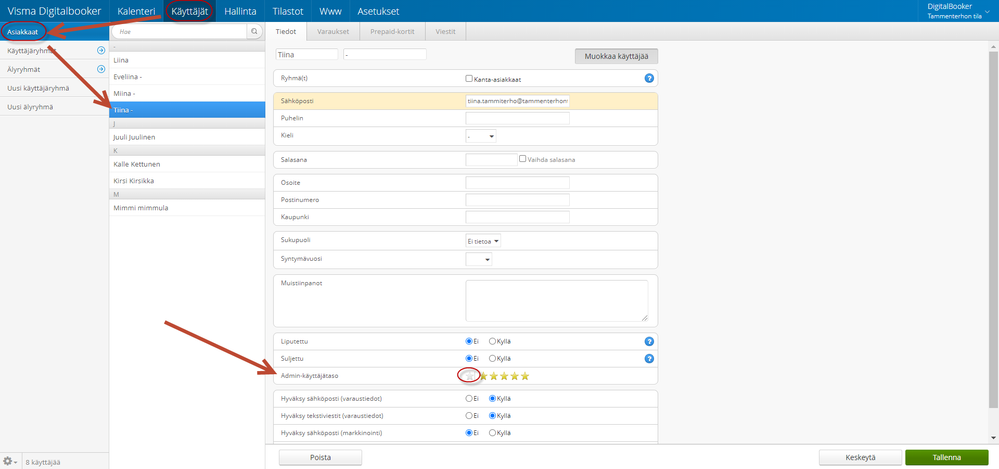Click the Sähköposti email field
This screenshot has height=469, width=999.
[x=517, y=101]
